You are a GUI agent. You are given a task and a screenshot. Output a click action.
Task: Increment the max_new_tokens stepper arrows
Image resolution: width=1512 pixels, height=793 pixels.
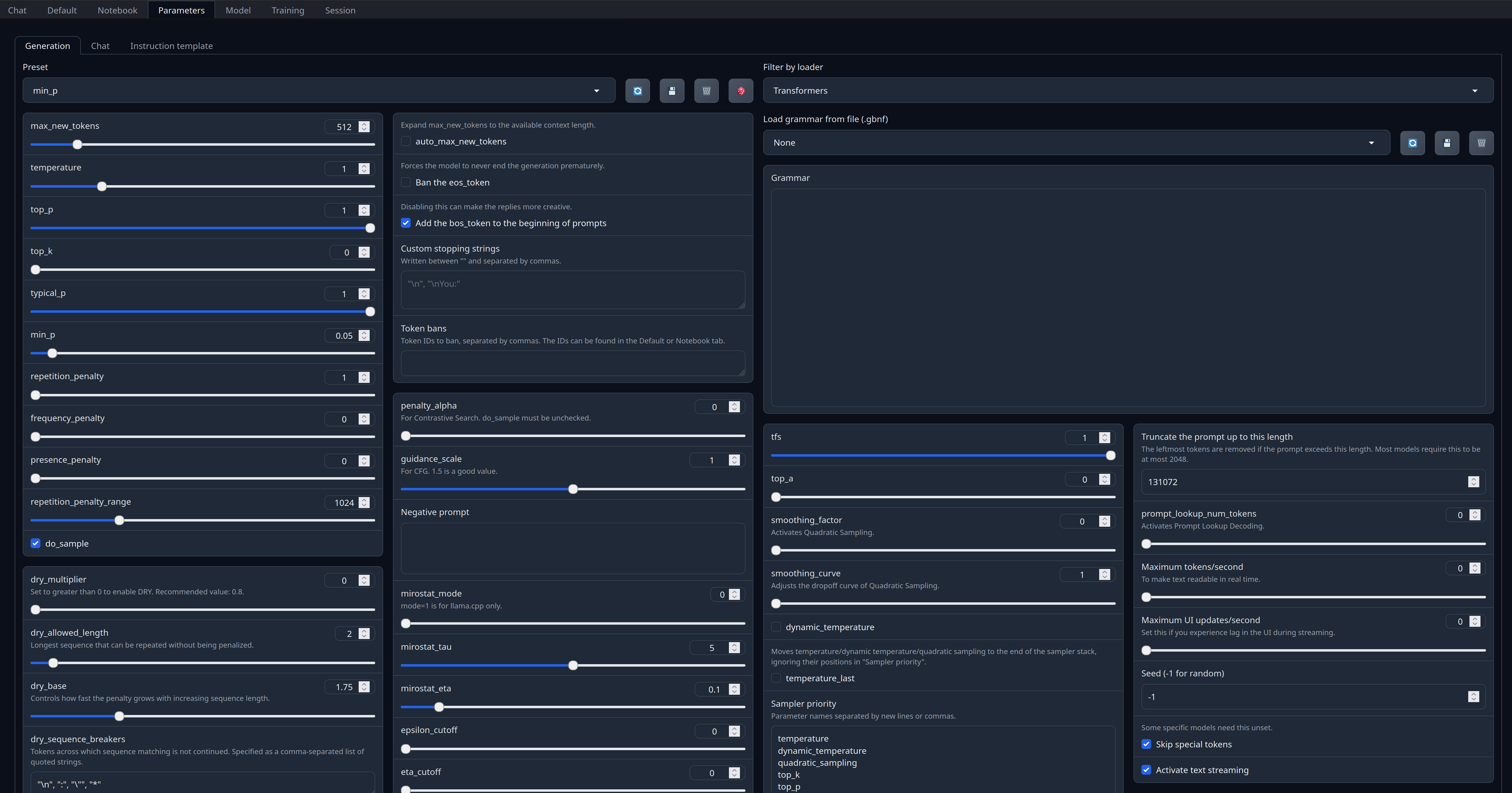pos(364,124)
